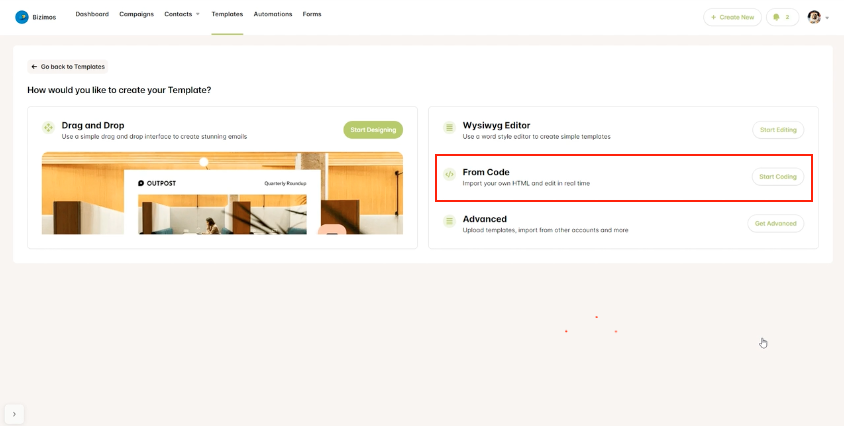Switch to the Campaigns tab
The width and height of the screenshot is (844, 426).
136,14
